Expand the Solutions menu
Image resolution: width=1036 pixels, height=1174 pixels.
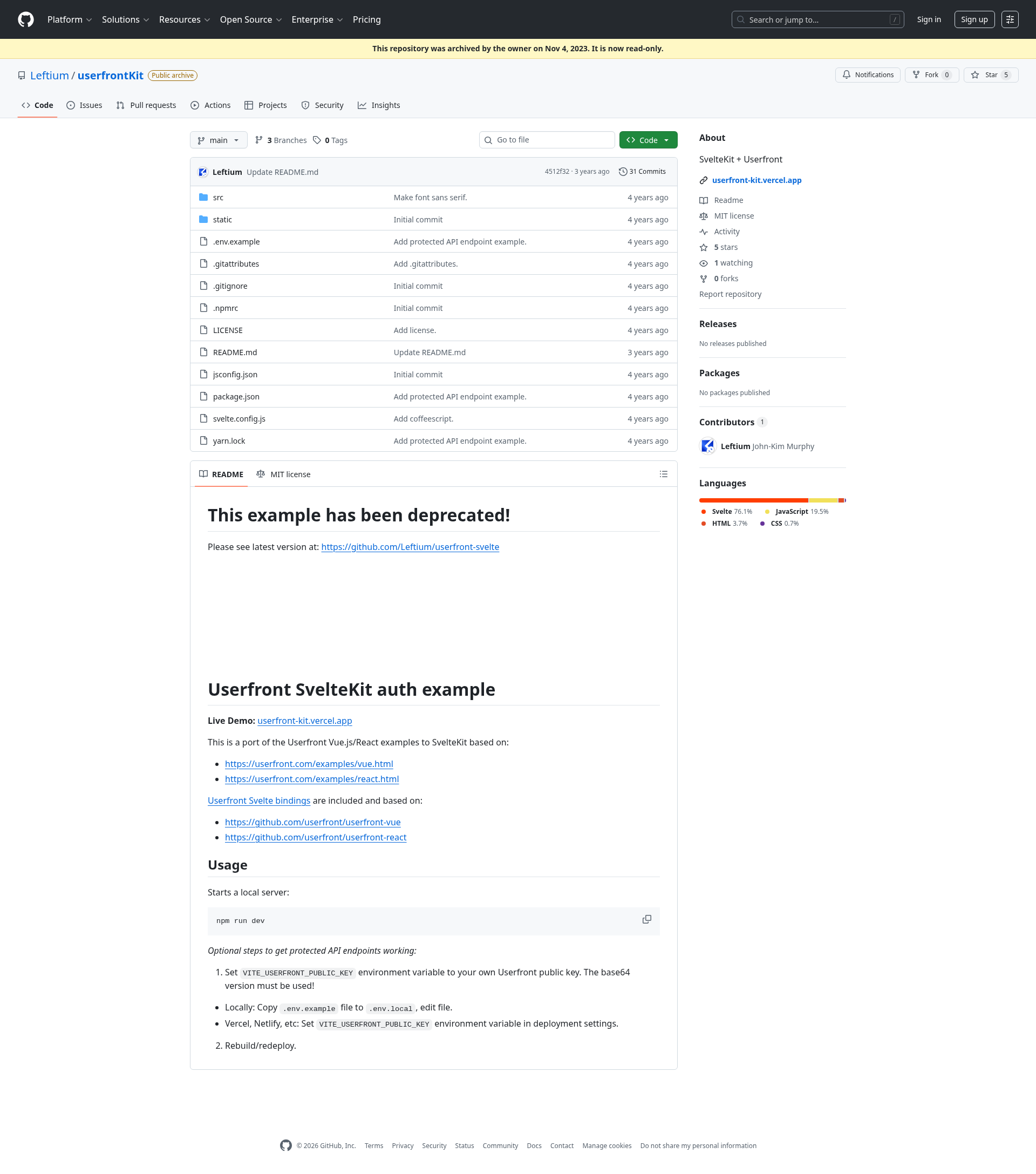(x=125, y=19)
